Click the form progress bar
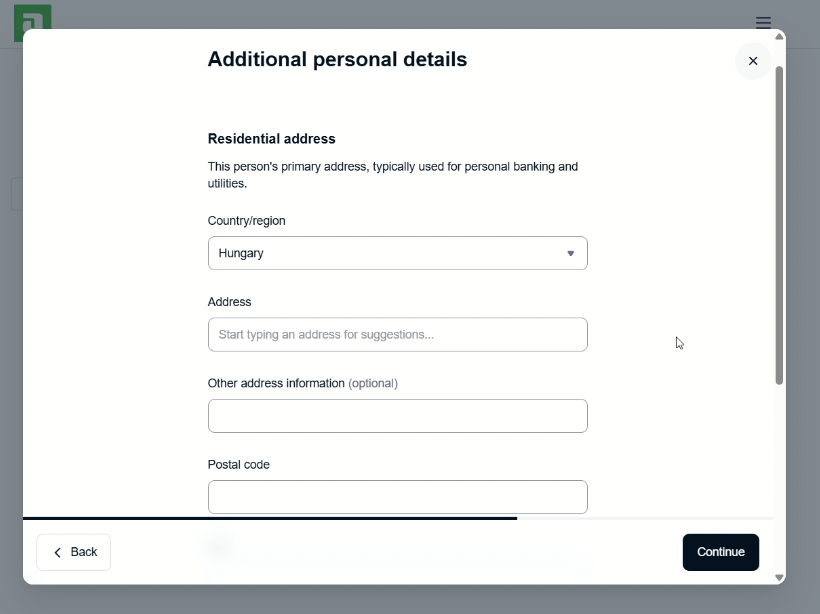 coord(270,518)
